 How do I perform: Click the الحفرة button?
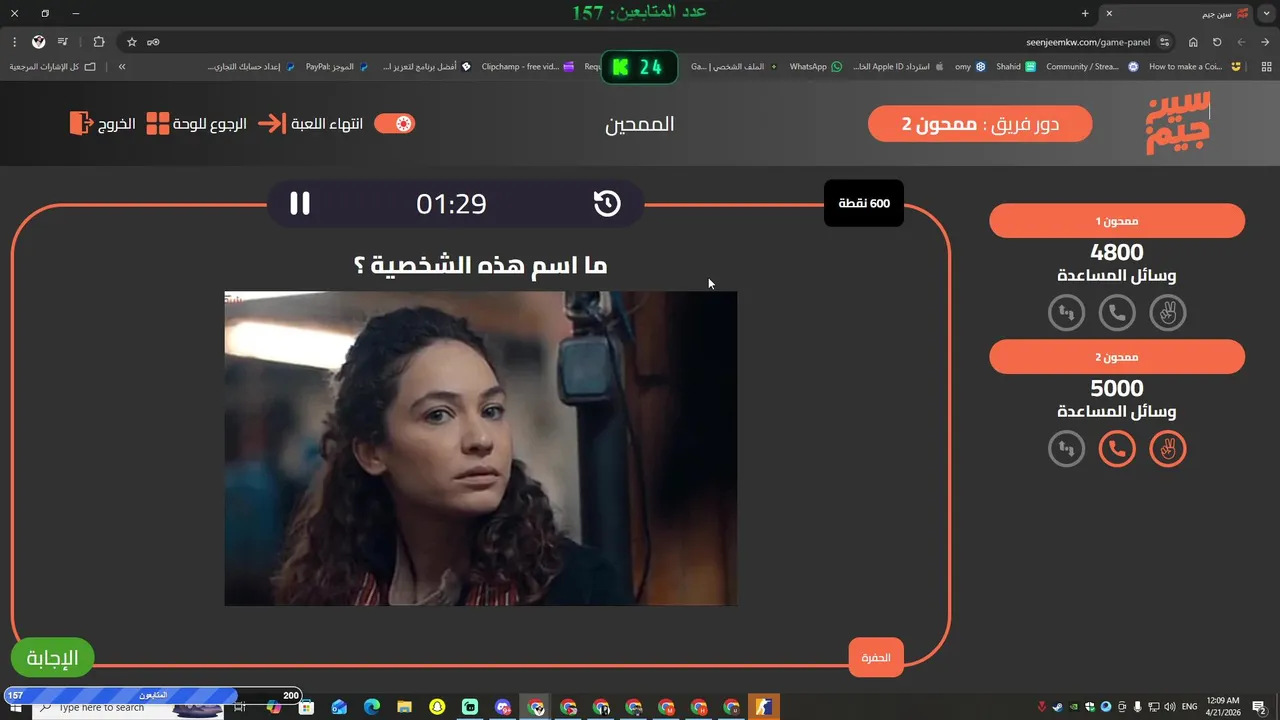pyautogui.click(x=876, y=658)
